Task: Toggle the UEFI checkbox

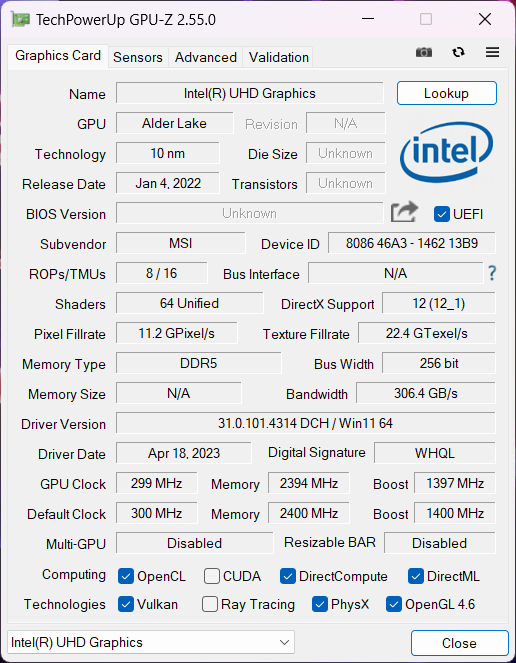Action: coord(442,214)
